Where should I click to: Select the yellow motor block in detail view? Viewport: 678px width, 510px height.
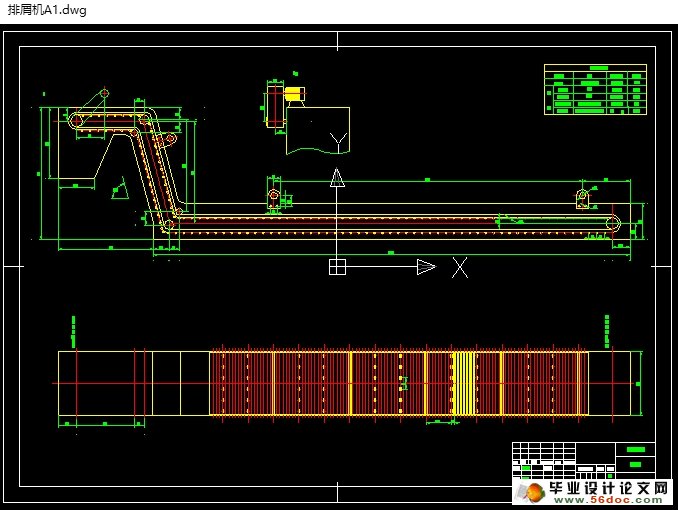click(294, 95)
